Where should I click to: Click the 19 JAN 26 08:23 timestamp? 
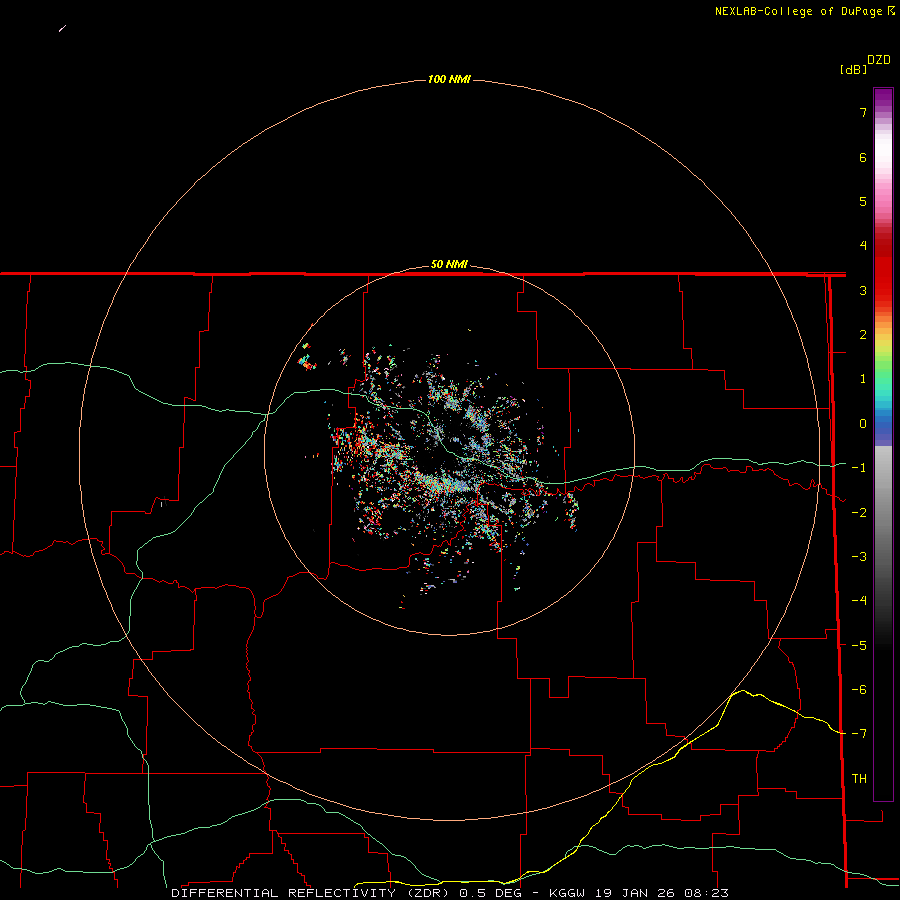point(661,893)
